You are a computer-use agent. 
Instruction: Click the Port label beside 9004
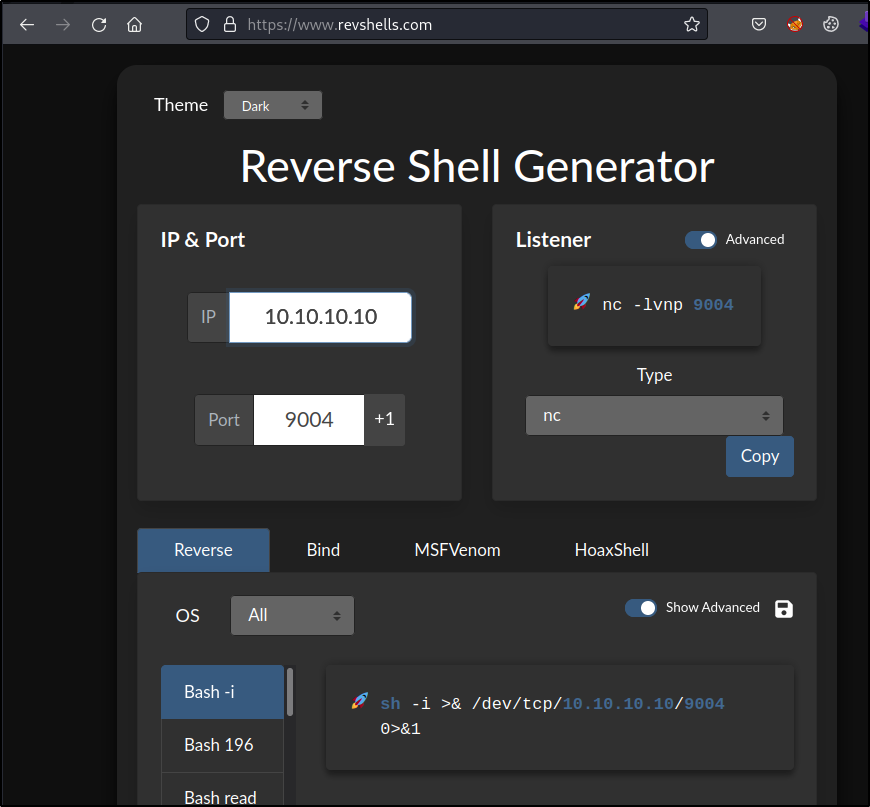pyautogui.click(x=224, y=420)
